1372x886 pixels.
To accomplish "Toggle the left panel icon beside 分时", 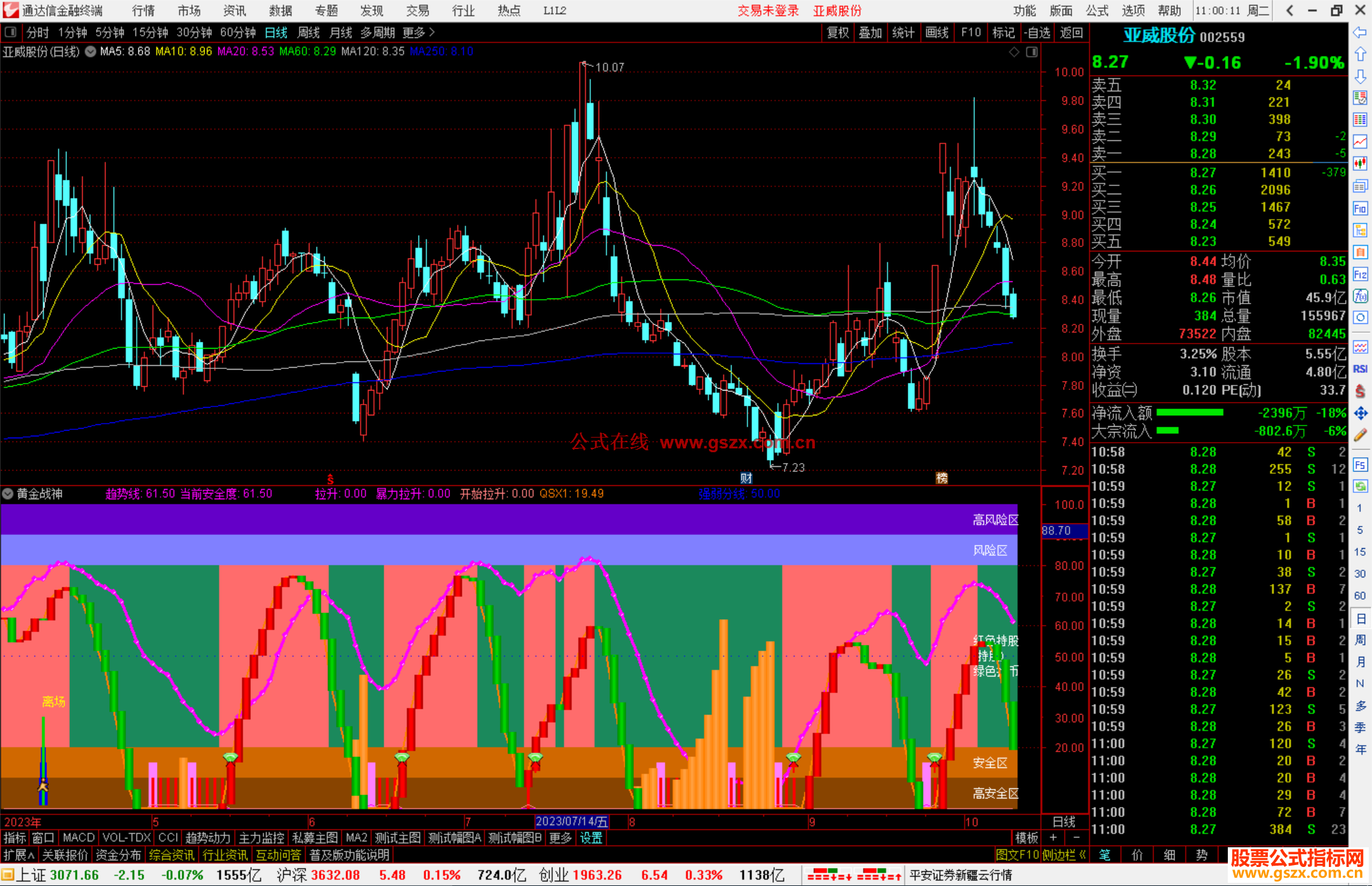I will [x=11, y=32].
